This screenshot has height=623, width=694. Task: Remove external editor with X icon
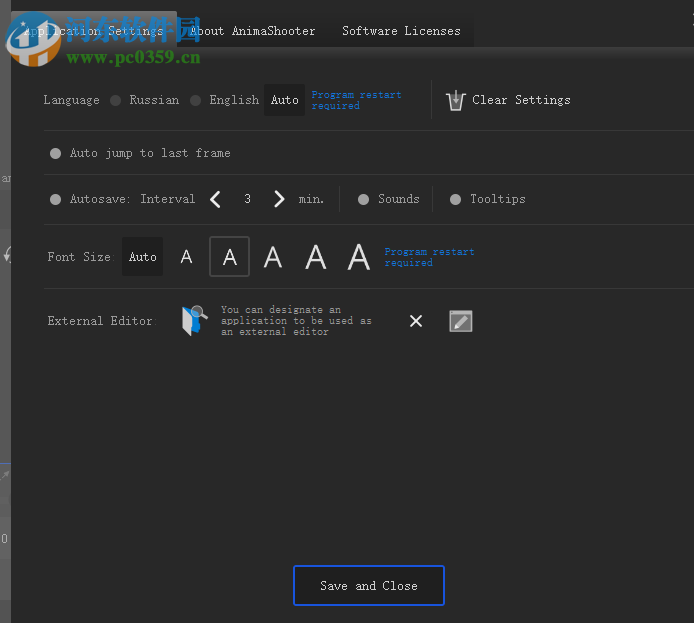(416, 321)
